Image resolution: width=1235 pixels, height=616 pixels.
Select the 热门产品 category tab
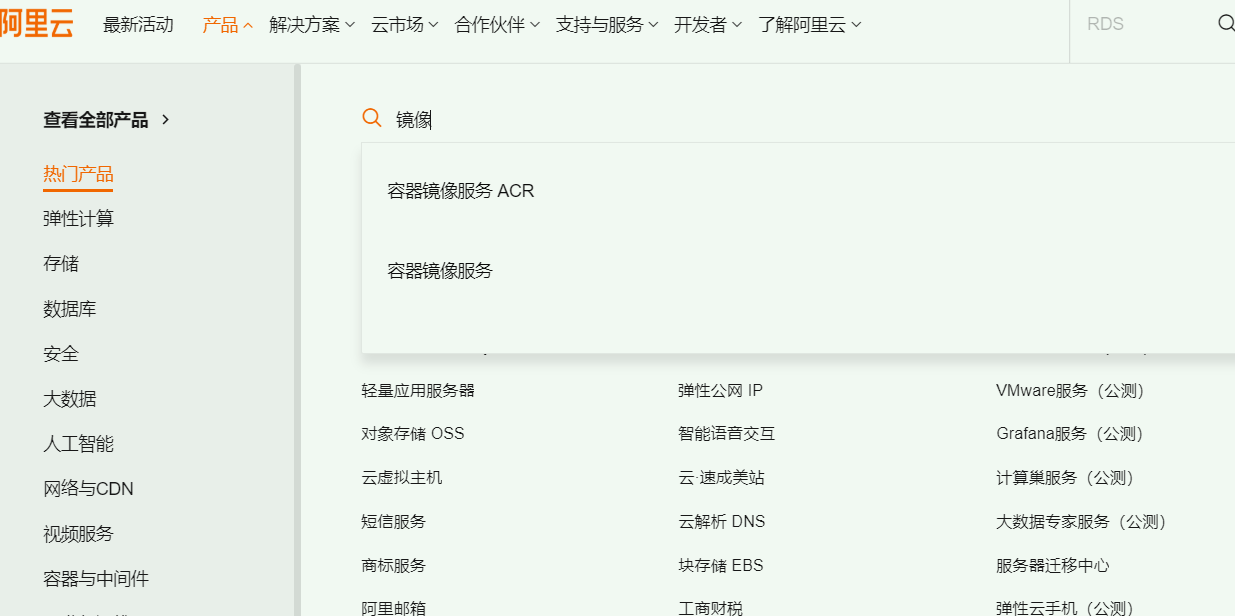(x=78, y=175)
